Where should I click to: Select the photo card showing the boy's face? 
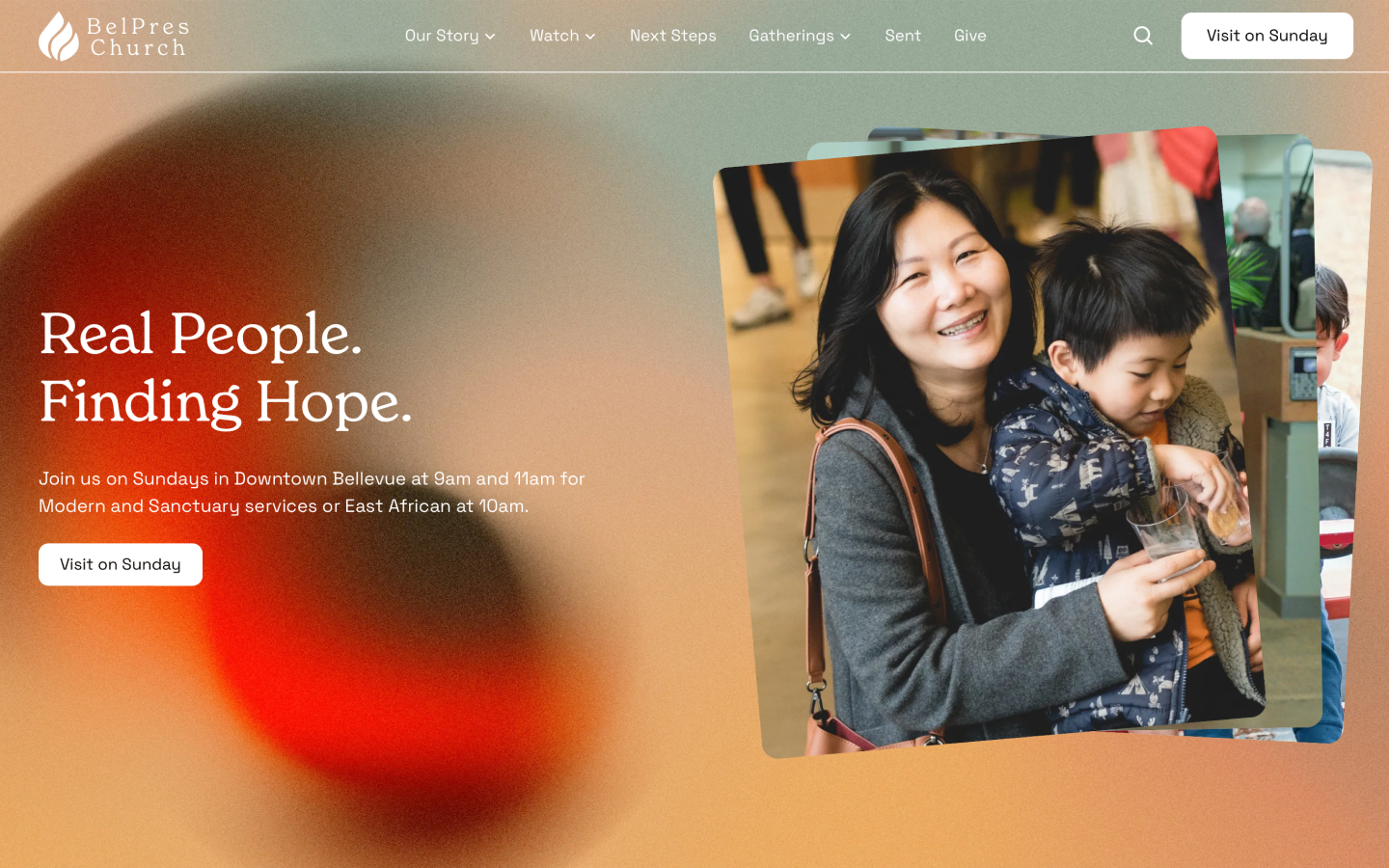pos(1348,444)
